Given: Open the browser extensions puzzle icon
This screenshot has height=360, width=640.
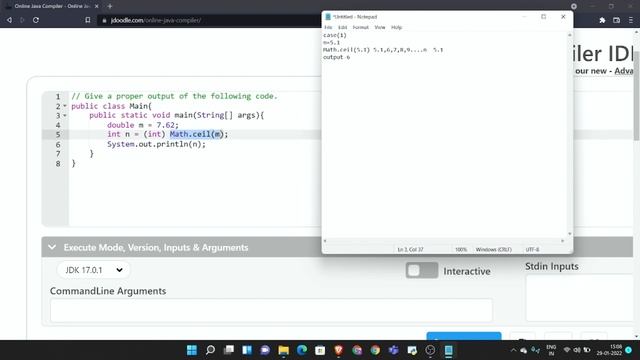Looking at the screenshot, I should pyautogui.click(x=602, y=20).
